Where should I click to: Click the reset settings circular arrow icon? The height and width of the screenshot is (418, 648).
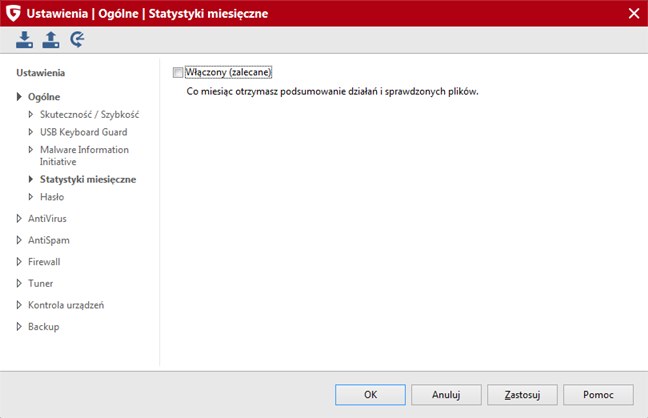[x=77, y=40]
